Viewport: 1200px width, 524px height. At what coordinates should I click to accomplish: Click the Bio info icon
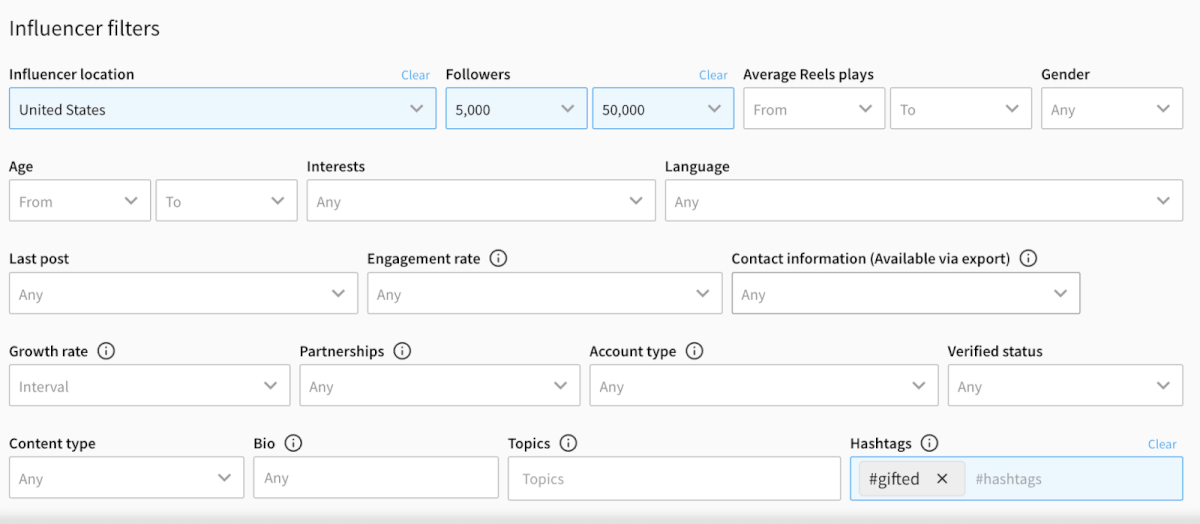tap(293, 443)
